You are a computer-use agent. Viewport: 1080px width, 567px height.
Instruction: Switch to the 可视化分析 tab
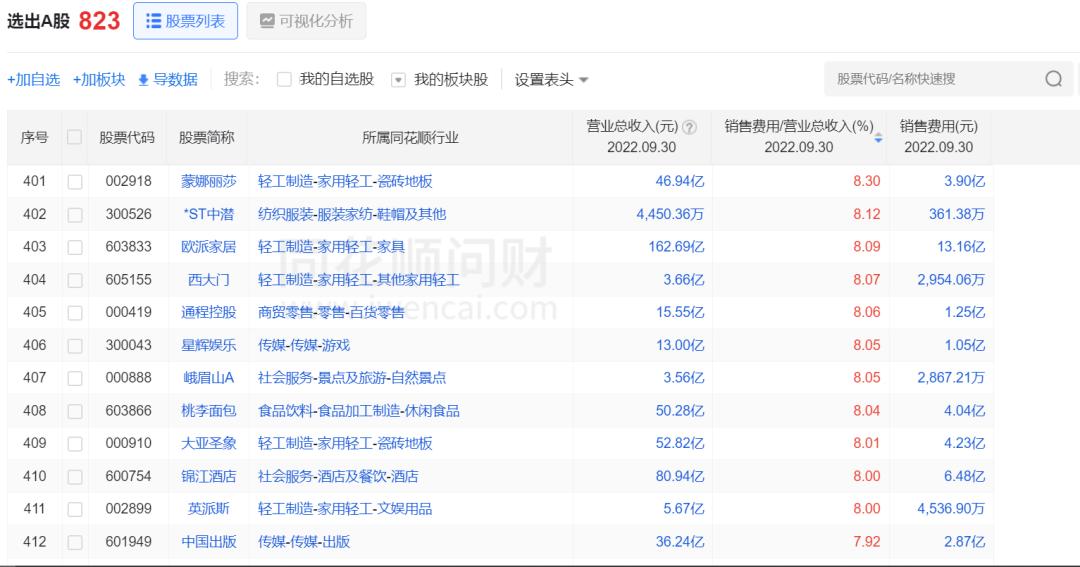pos(307,21)
